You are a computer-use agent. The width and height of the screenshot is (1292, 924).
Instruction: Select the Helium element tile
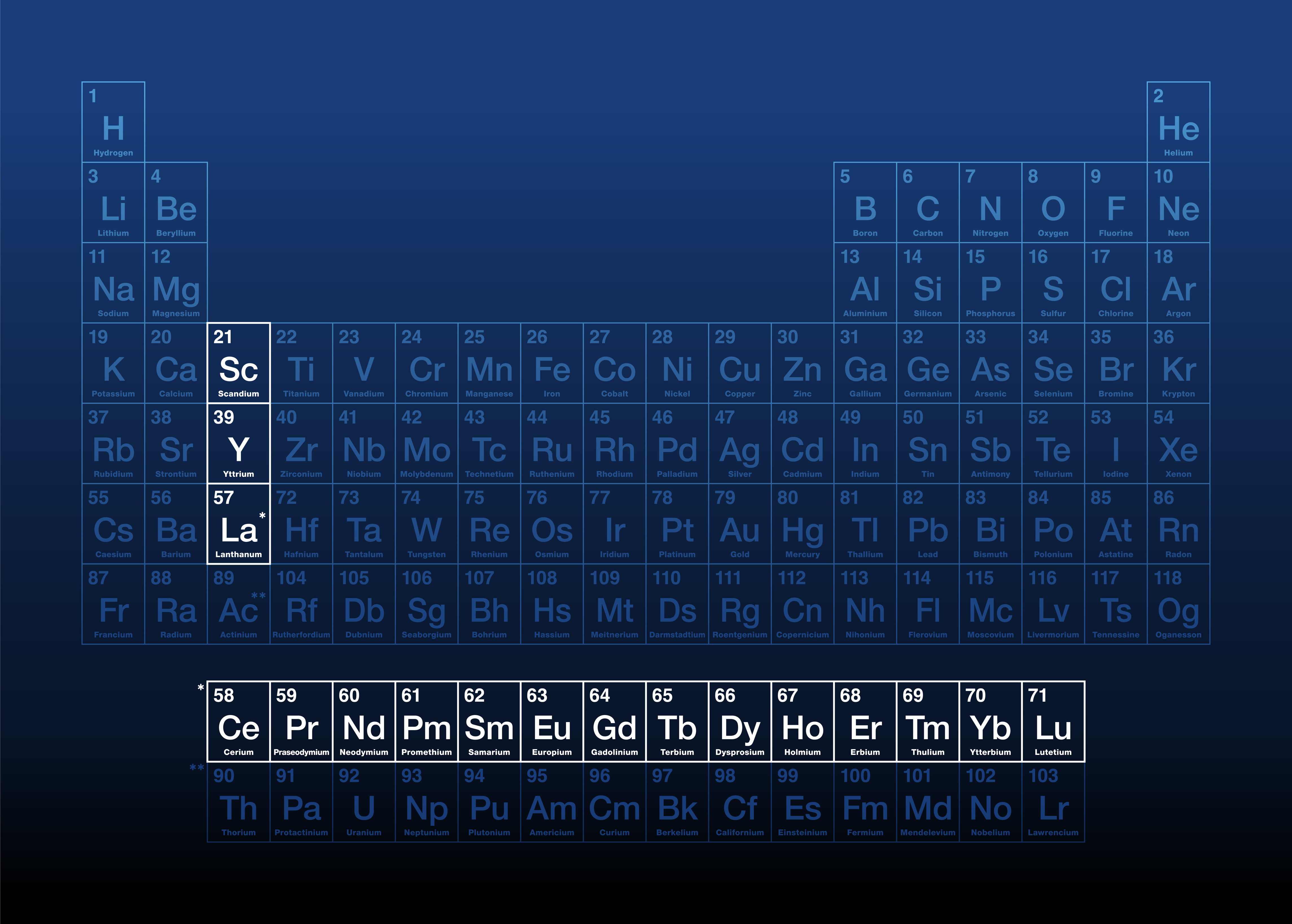click(1178, 122)
